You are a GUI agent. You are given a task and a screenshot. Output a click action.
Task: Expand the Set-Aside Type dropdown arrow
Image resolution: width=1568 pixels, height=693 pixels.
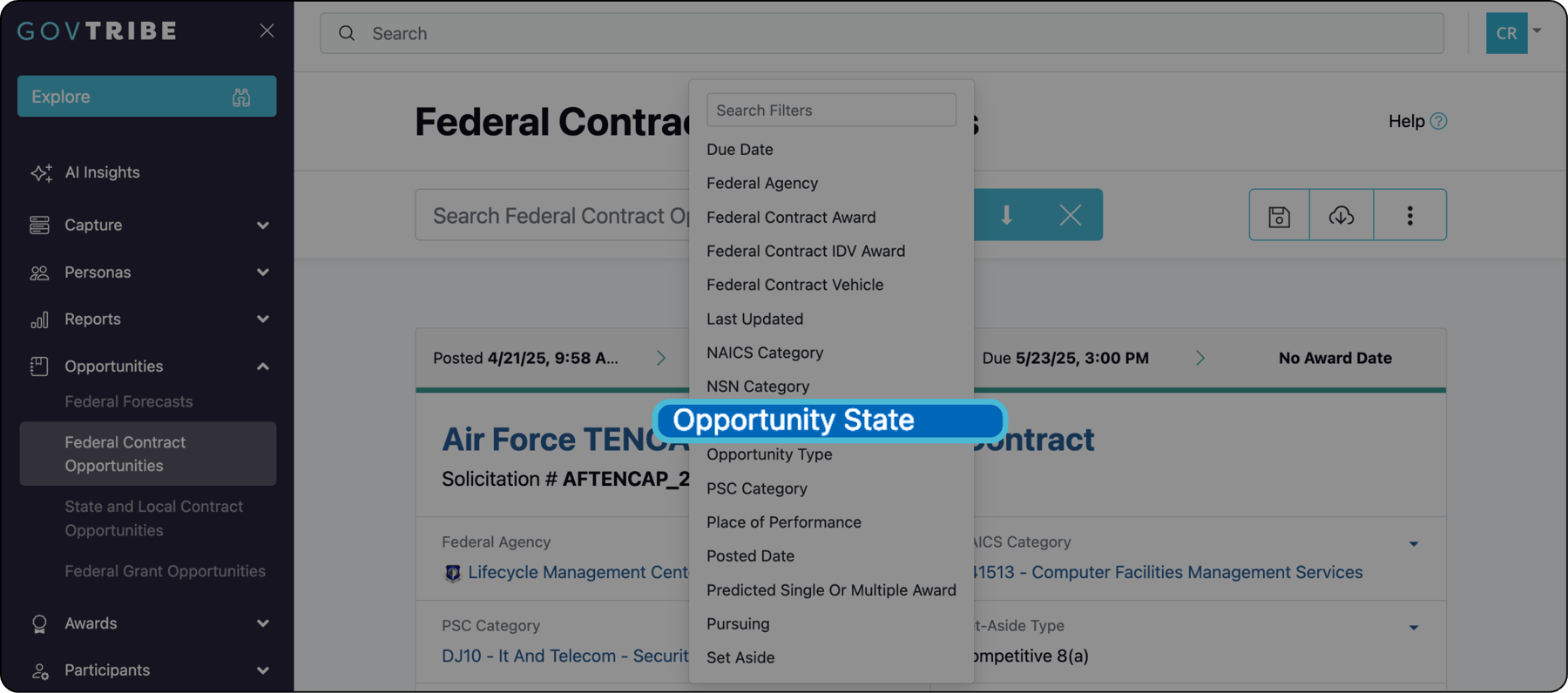click(x=1414, y=625)
